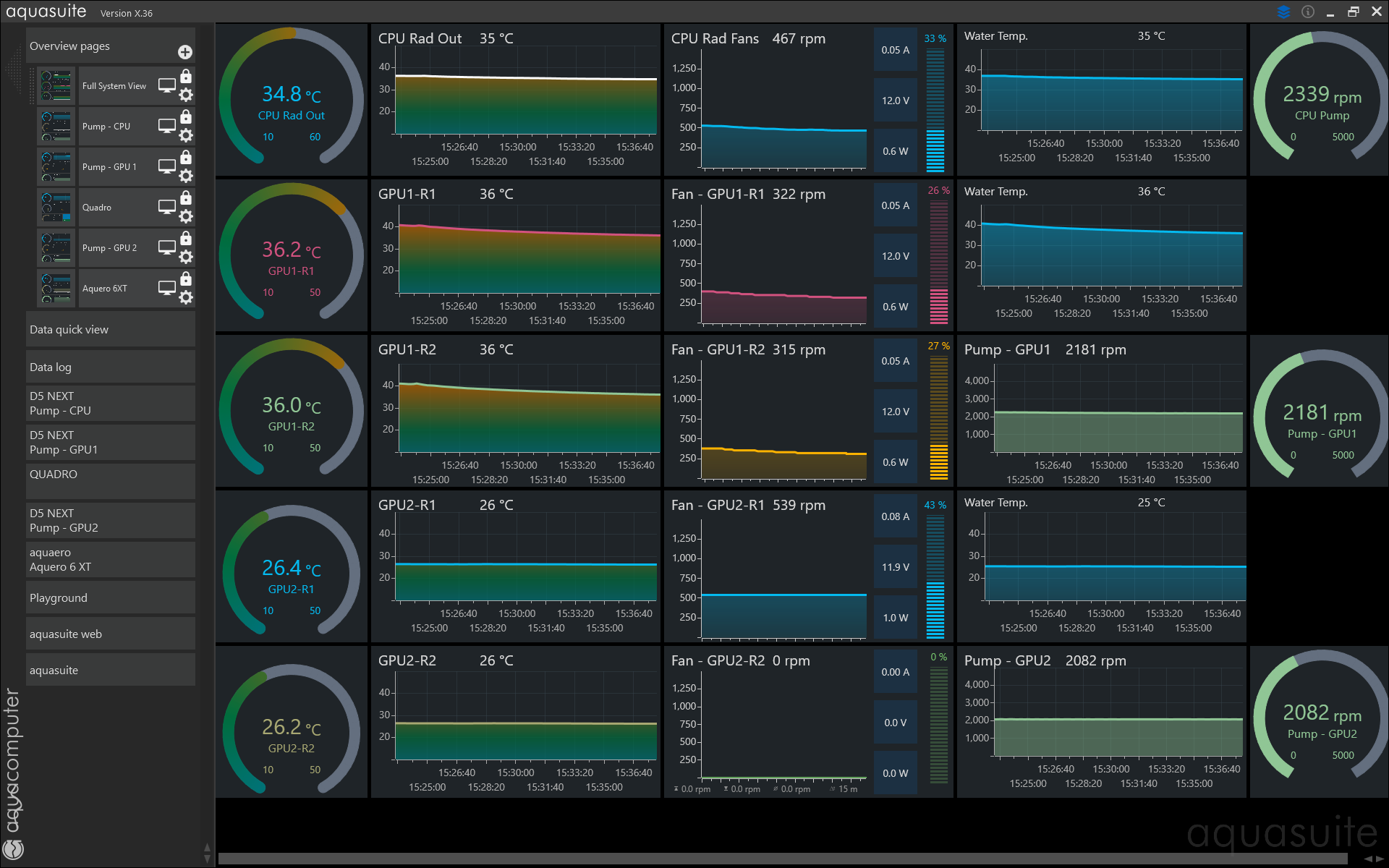Toggle the lock on Full System View page

click(x=186, y=77)
